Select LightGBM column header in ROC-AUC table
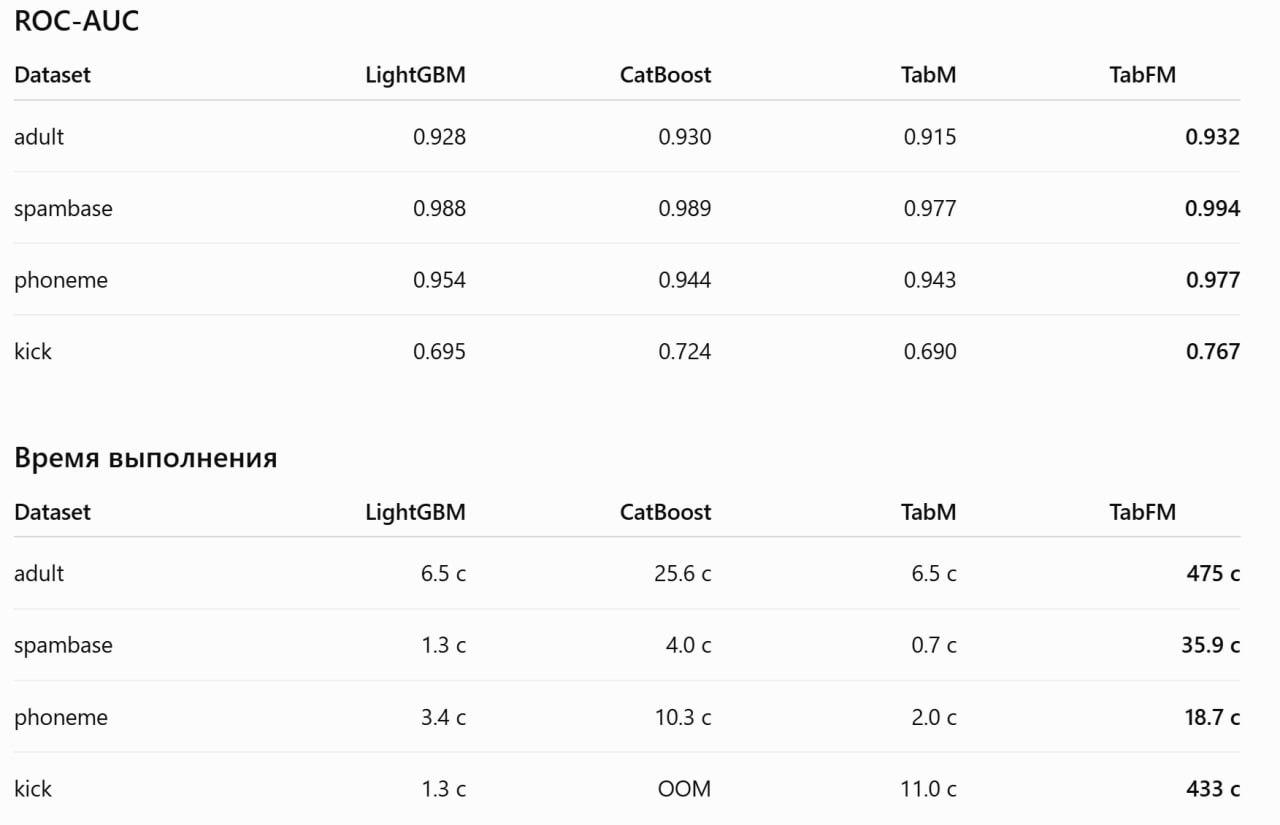This screenshot has height=825, width=1280. [415, 75]
